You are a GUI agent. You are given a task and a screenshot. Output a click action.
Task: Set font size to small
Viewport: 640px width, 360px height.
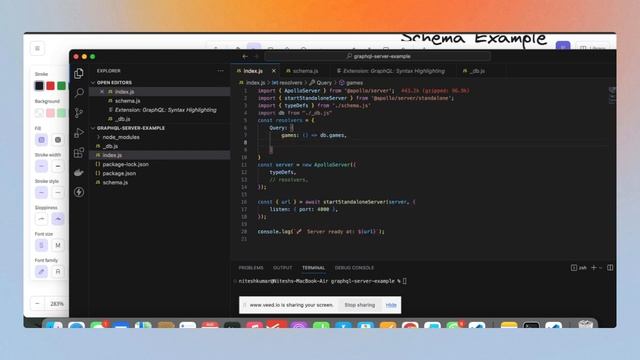[41, 245]
